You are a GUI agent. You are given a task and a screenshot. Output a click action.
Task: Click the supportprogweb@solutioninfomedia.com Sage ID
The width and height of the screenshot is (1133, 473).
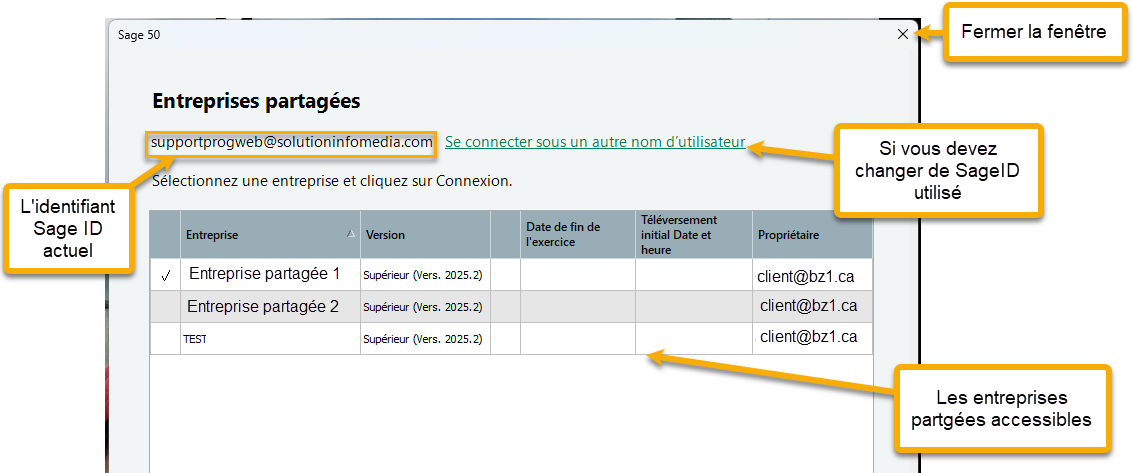(292, 142)
